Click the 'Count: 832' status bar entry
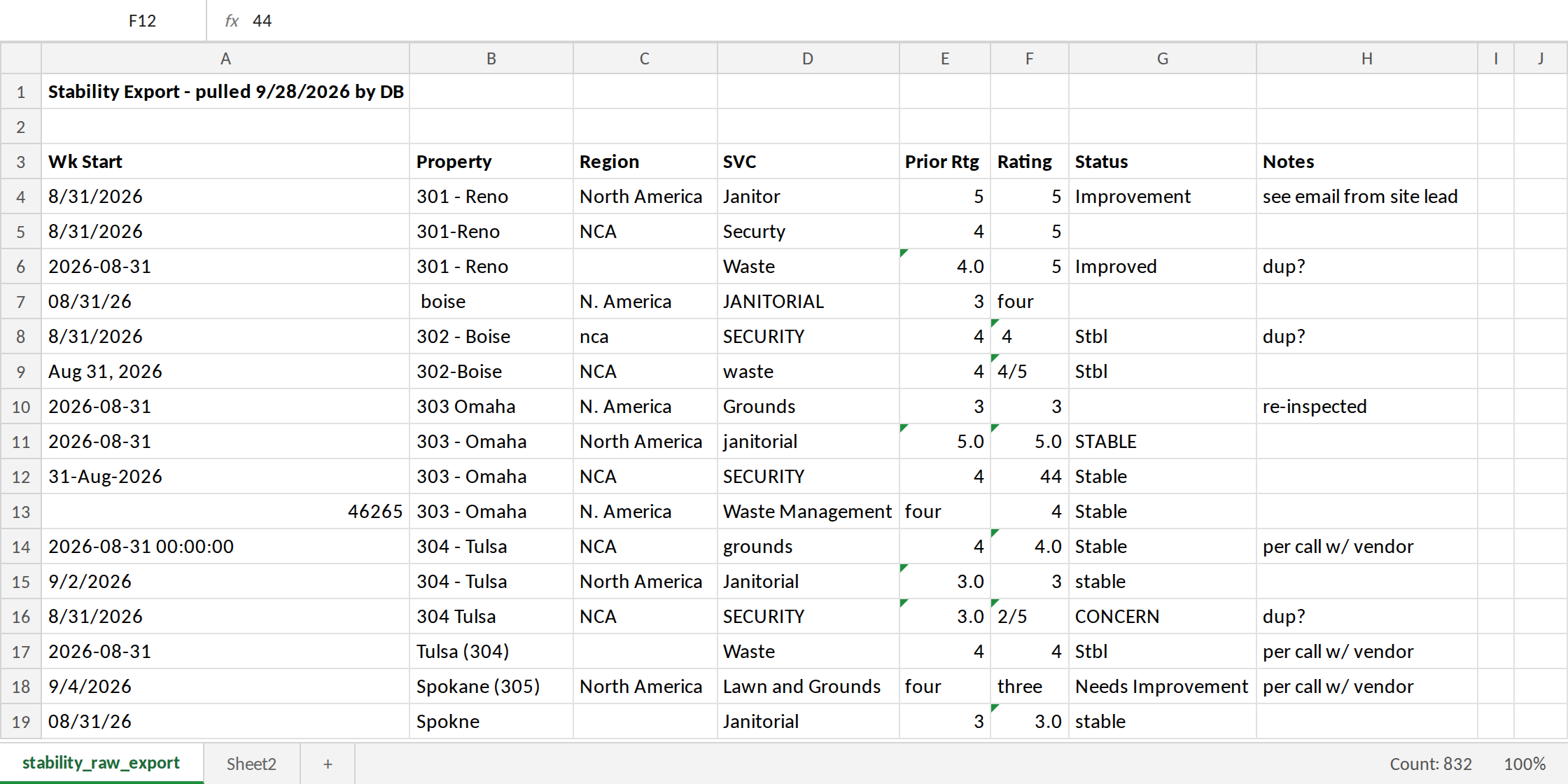The height and width of the screenshot is (784, 1568). pyautogui.click(x=1431, y=764)
